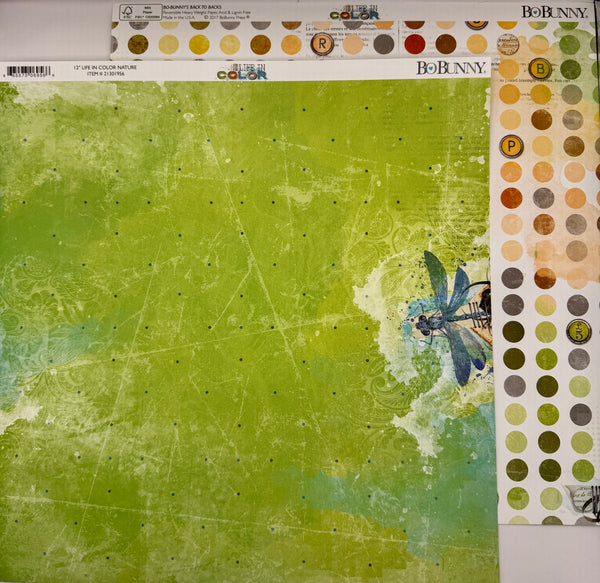Click the "Made in the U.S.A." text
The width and height of the screenshot is (600, 583).
[x=179, y=17]
